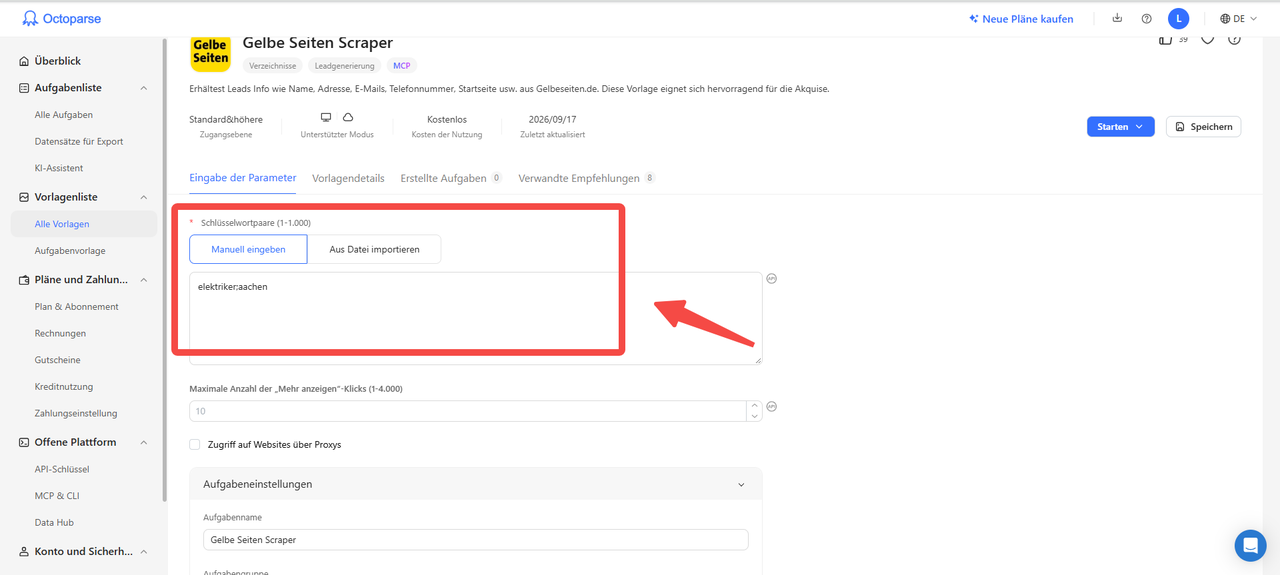Click the Aufgabenname input field
This screenshot has width=1280, height=575.
476,540
